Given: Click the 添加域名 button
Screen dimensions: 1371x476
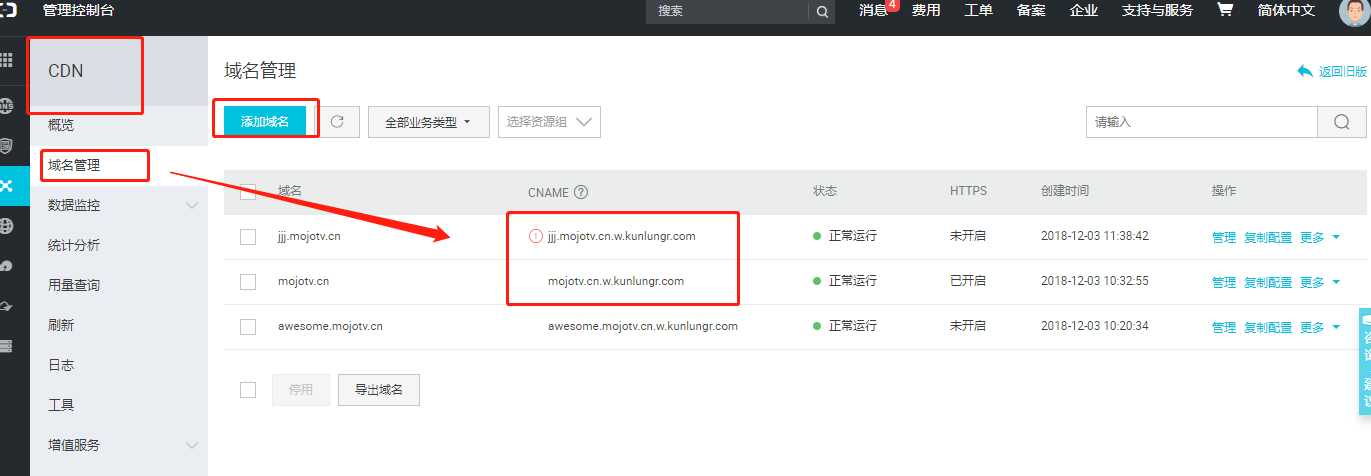Looking at the screenshot, I should [x=265, y=121].
